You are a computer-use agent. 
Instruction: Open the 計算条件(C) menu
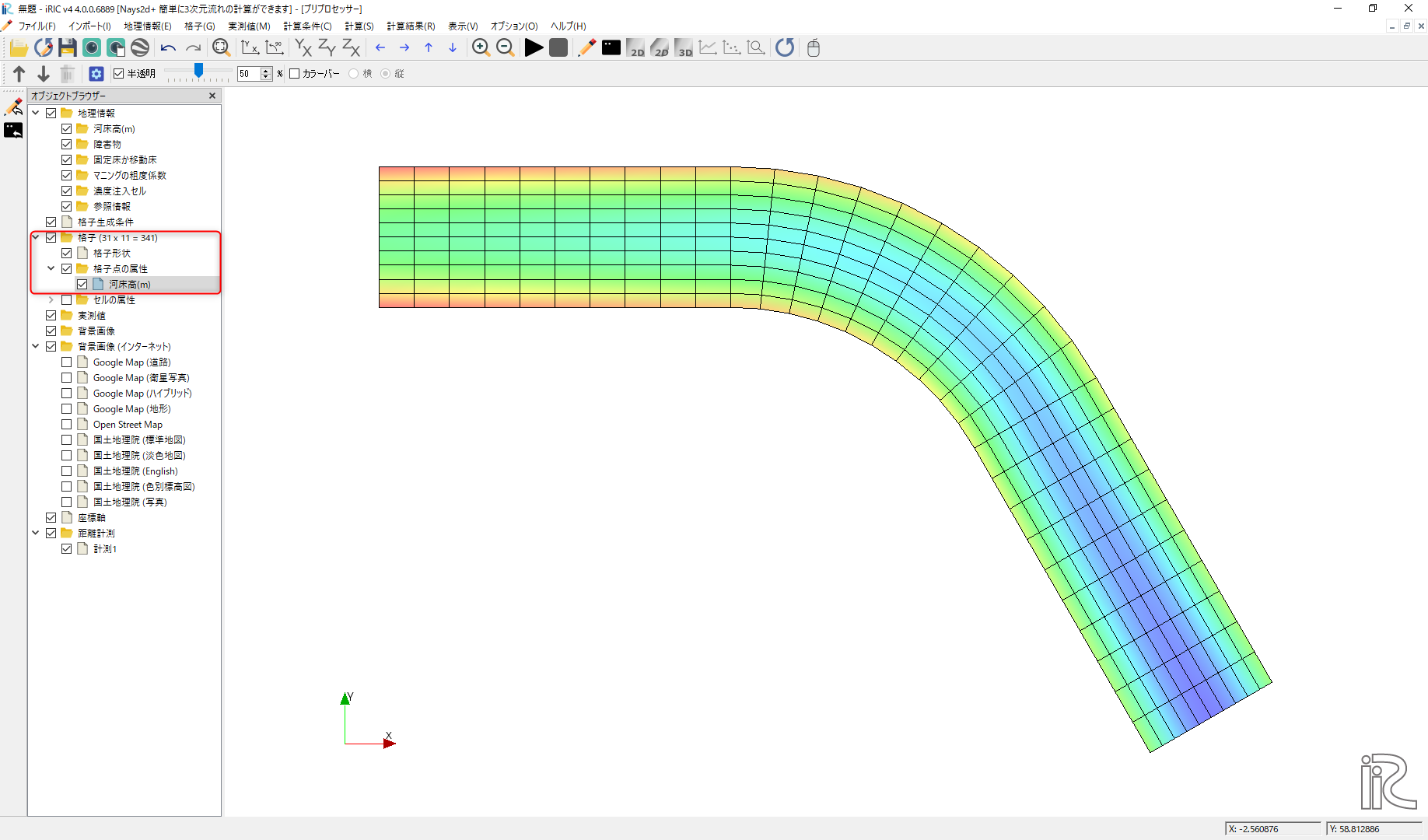[x=307, y=26]
